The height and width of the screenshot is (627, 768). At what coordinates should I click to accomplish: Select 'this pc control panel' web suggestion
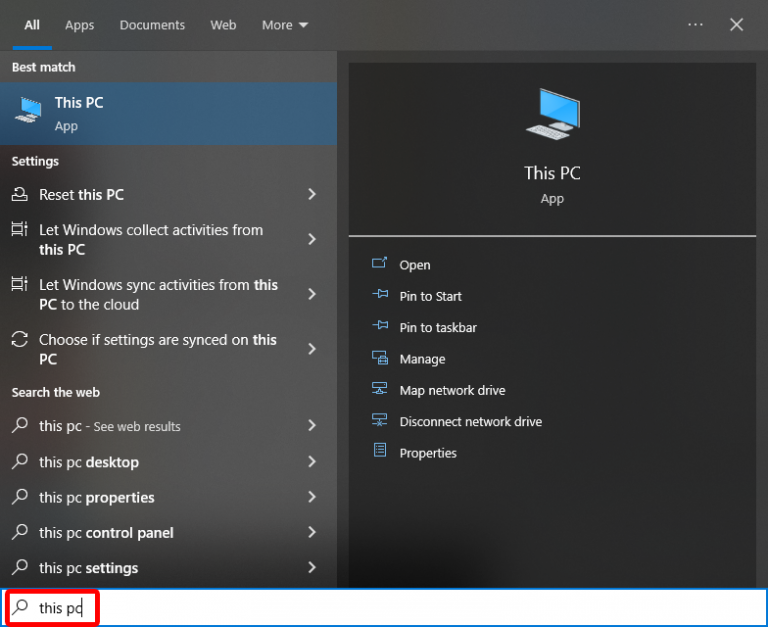(x=168, y=532)
